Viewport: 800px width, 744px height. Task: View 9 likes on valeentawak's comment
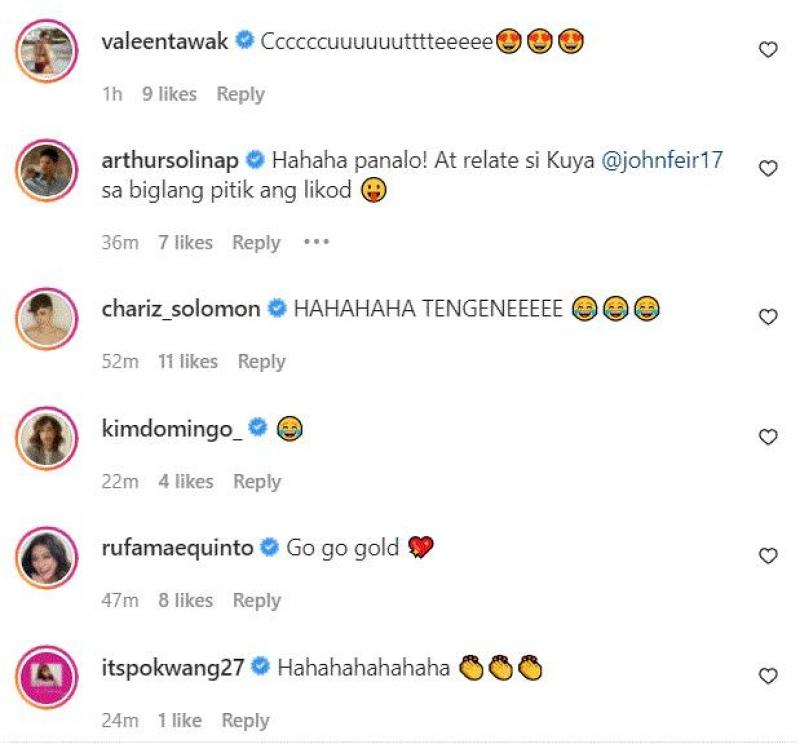169,94
